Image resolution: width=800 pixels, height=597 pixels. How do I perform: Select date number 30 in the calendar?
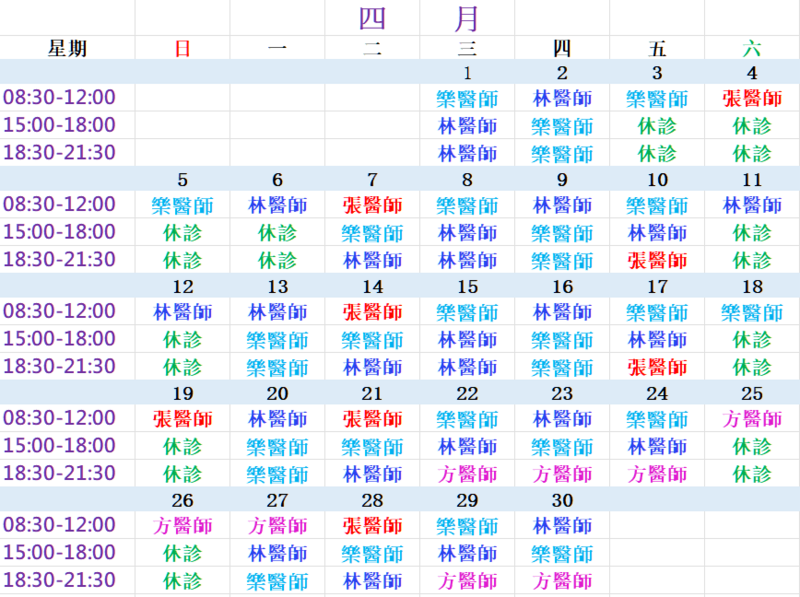point(562,500)
